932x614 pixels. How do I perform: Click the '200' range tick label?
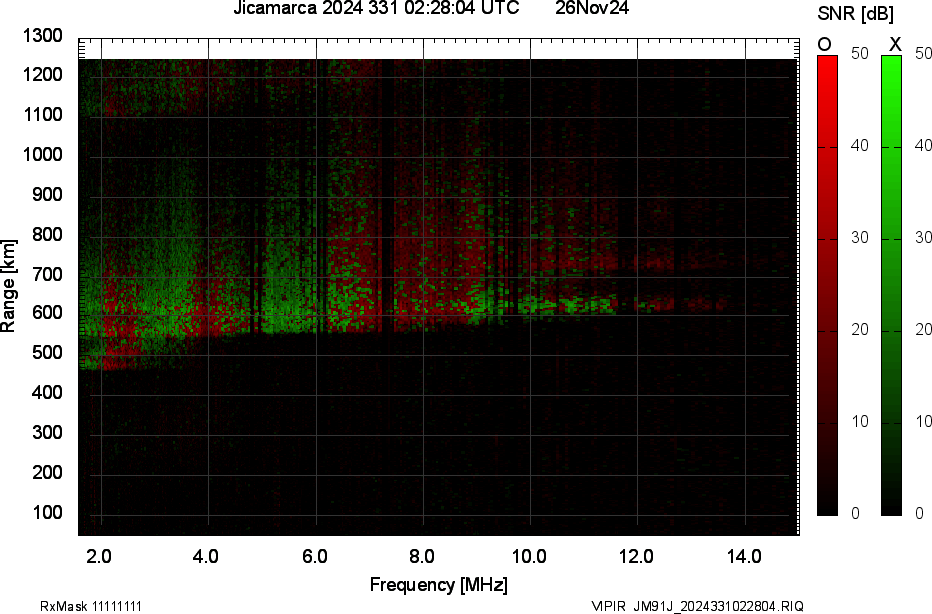point(47,473)
